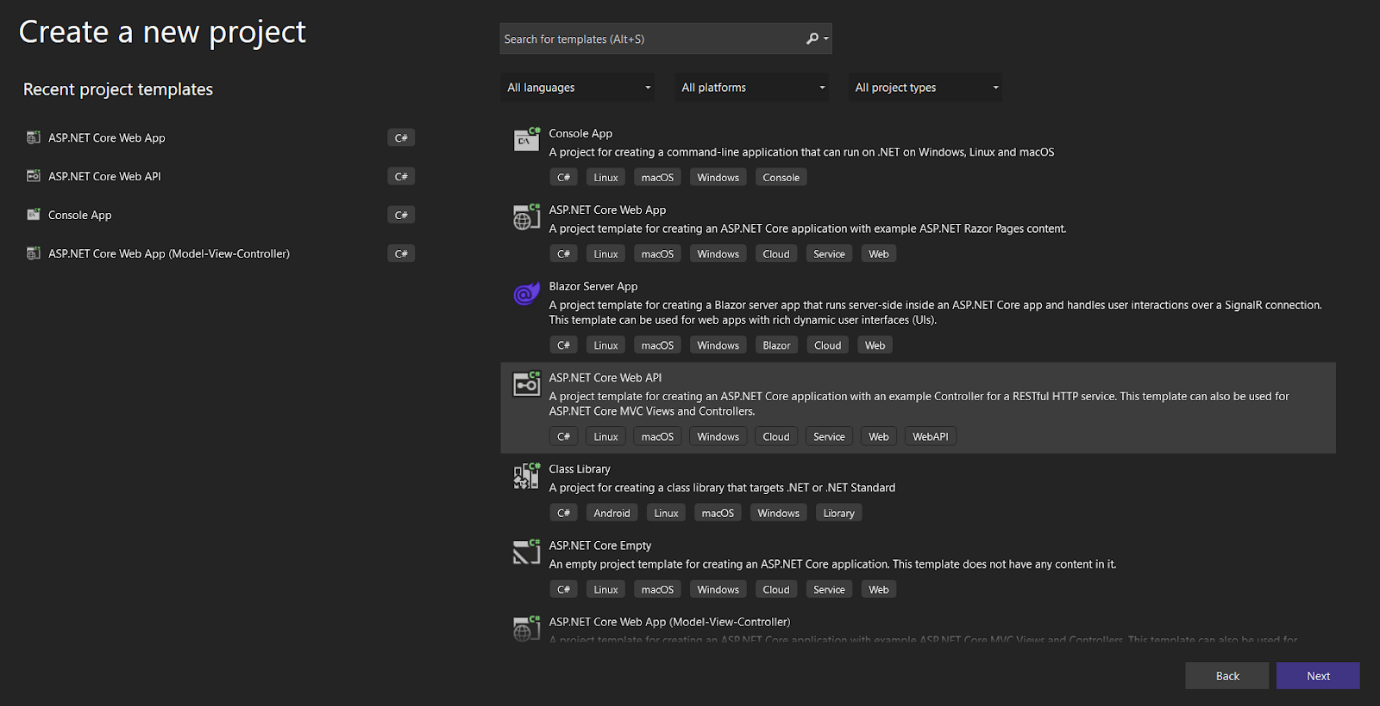The image size is (1380, 706).
Task: Click the Recent project templates heading
Action: click(118, 89)
